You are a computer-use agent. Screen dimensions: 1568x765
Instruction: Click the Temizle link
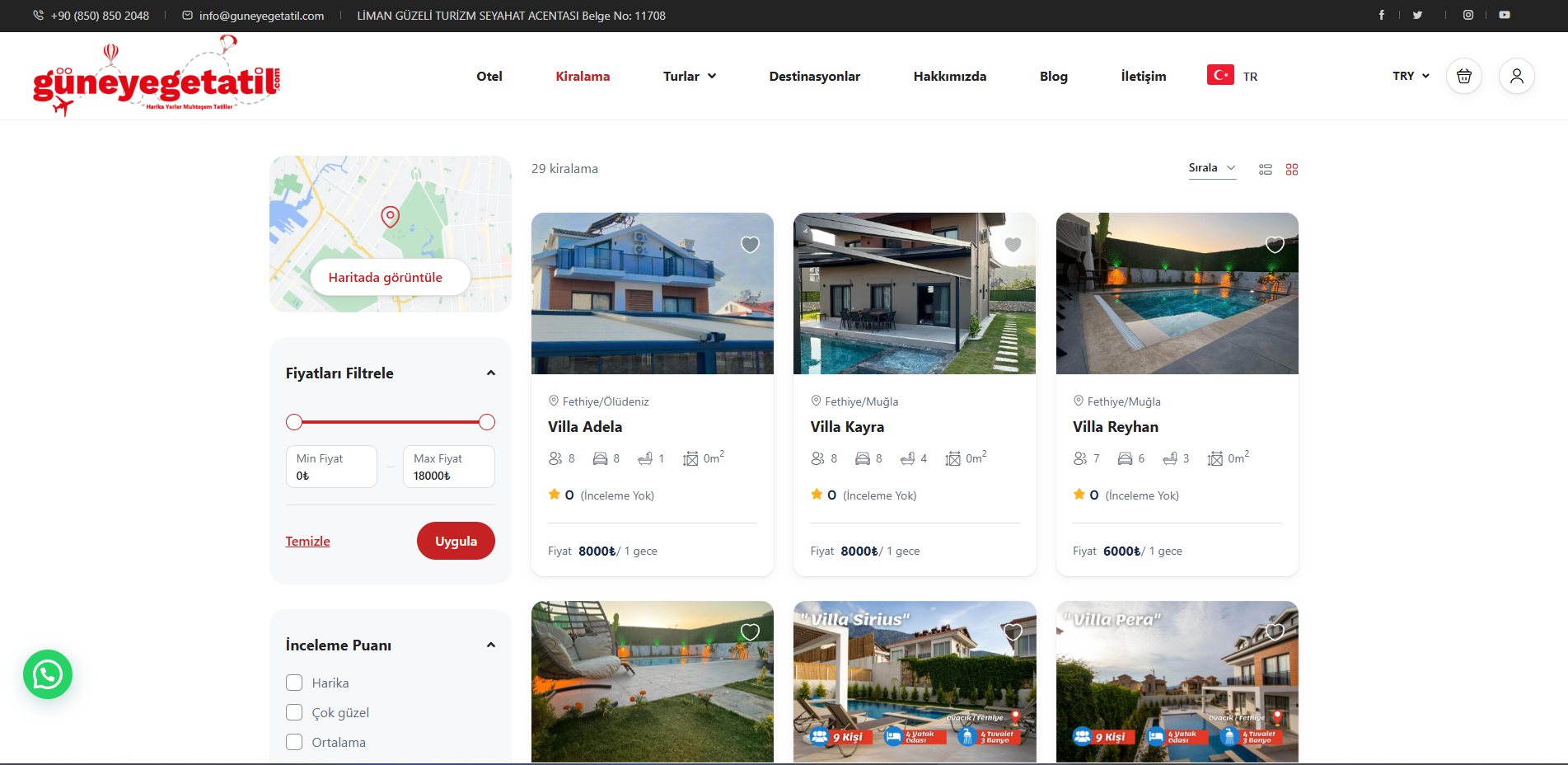point(307,542)
